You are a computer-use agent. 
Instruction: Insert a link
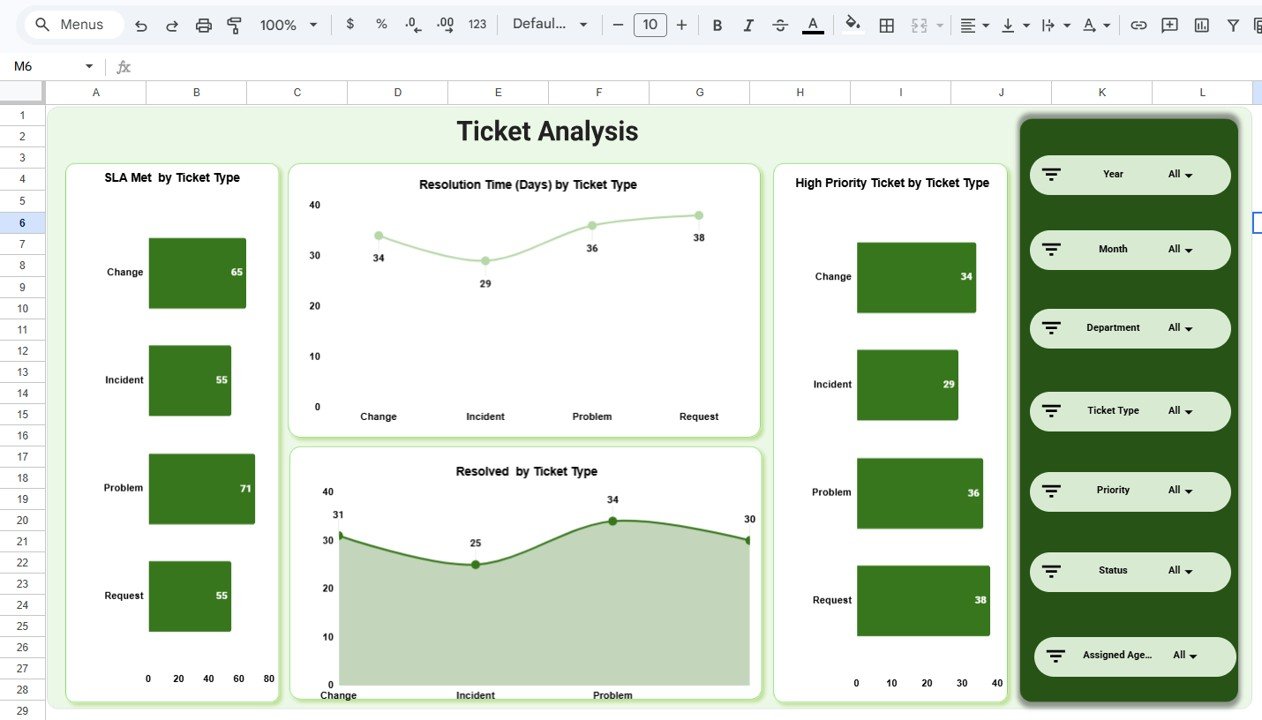[x=1138, y=24]
